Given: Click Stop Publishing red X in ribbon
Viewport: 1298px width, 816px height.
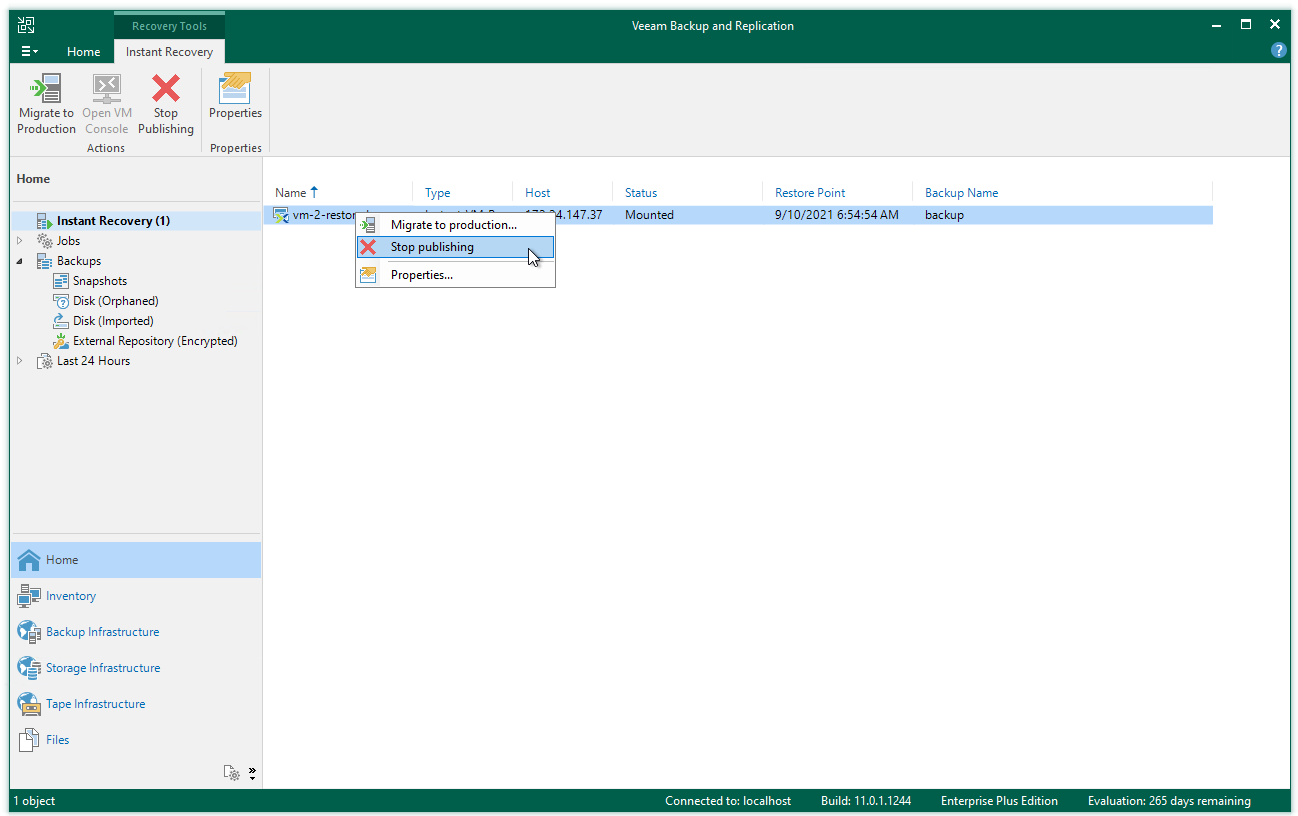Looking at the screenshot, I should click(166, 88).
